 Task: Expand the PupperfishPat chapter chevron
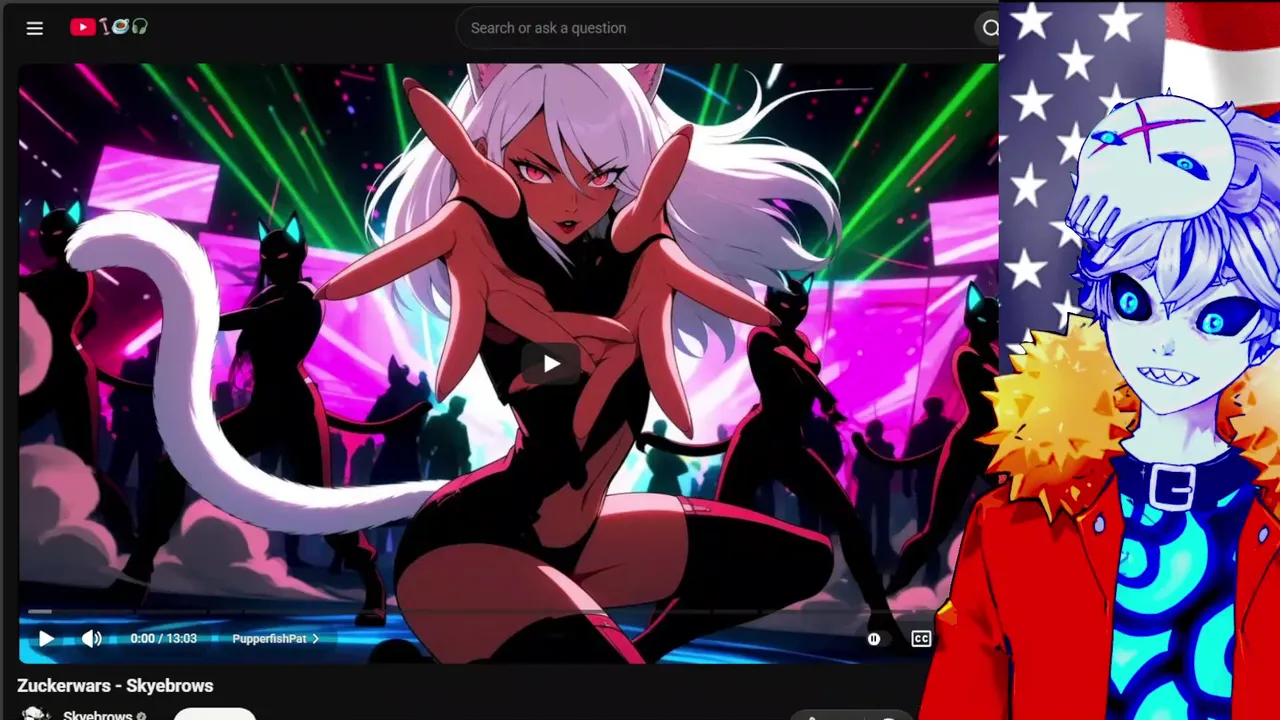(315, 639)
